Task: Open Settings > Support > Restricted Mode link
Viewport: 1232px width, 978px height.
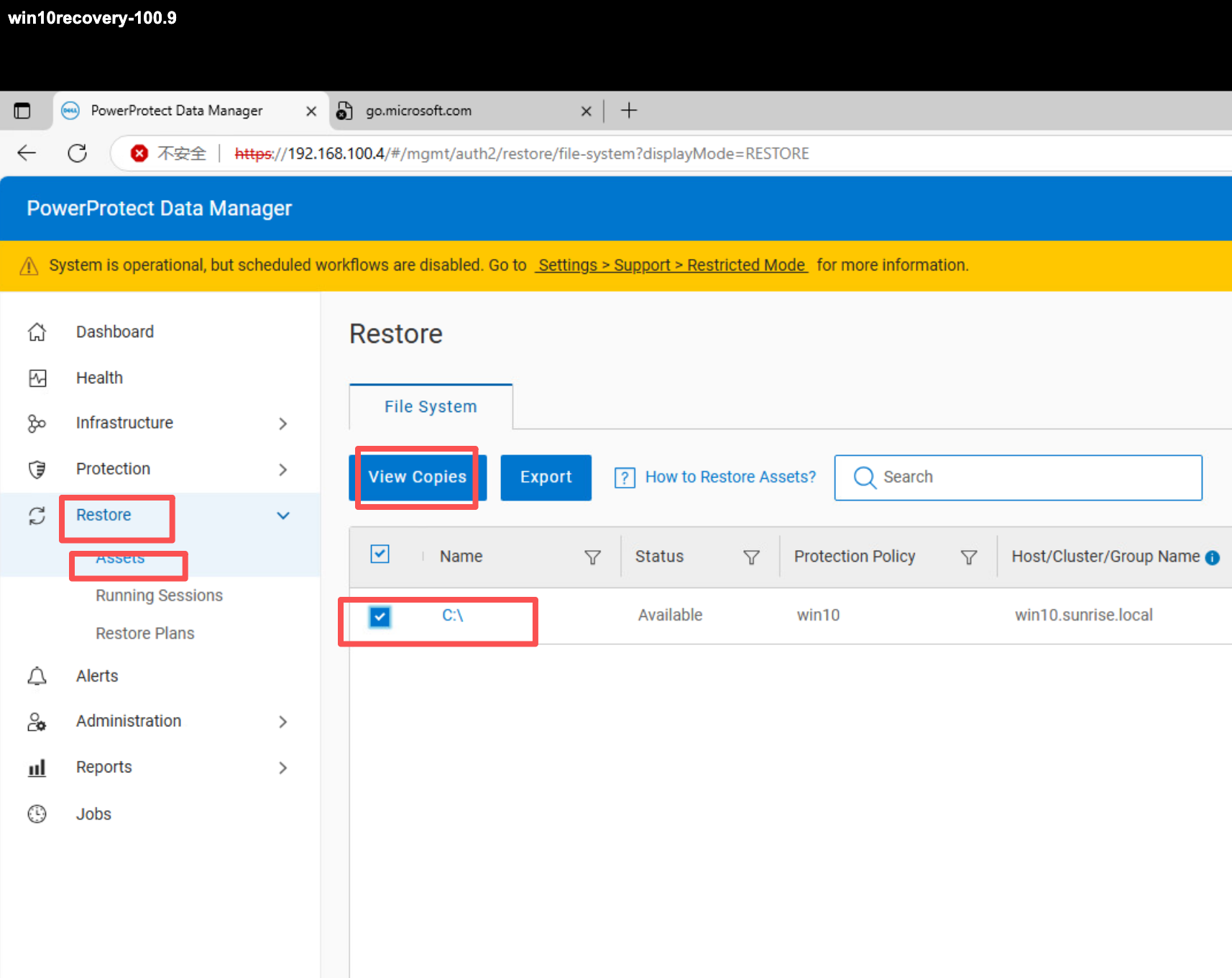Action: [671, 265]
